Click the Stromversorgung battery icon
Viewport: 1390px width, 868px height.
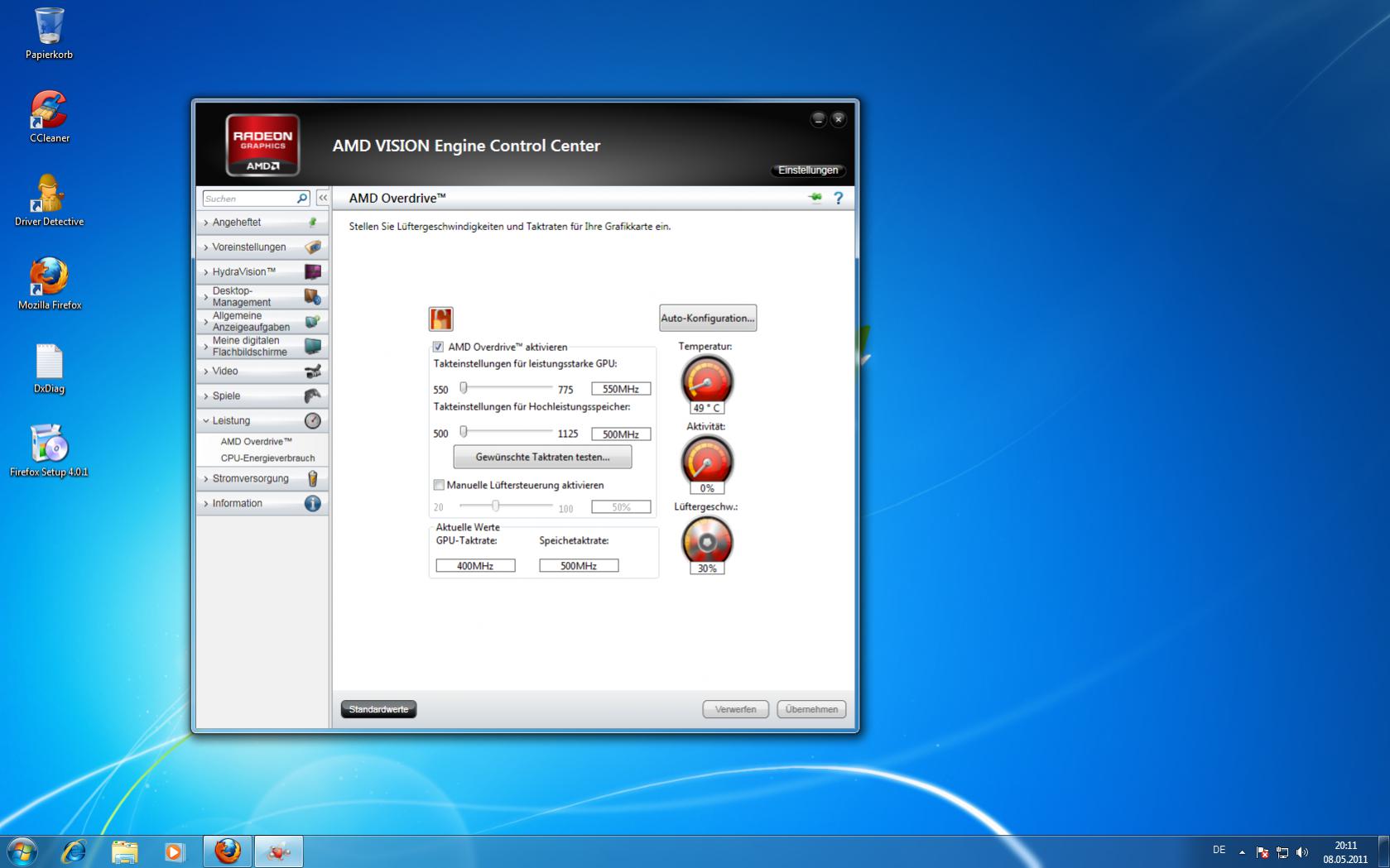(312, 479)
